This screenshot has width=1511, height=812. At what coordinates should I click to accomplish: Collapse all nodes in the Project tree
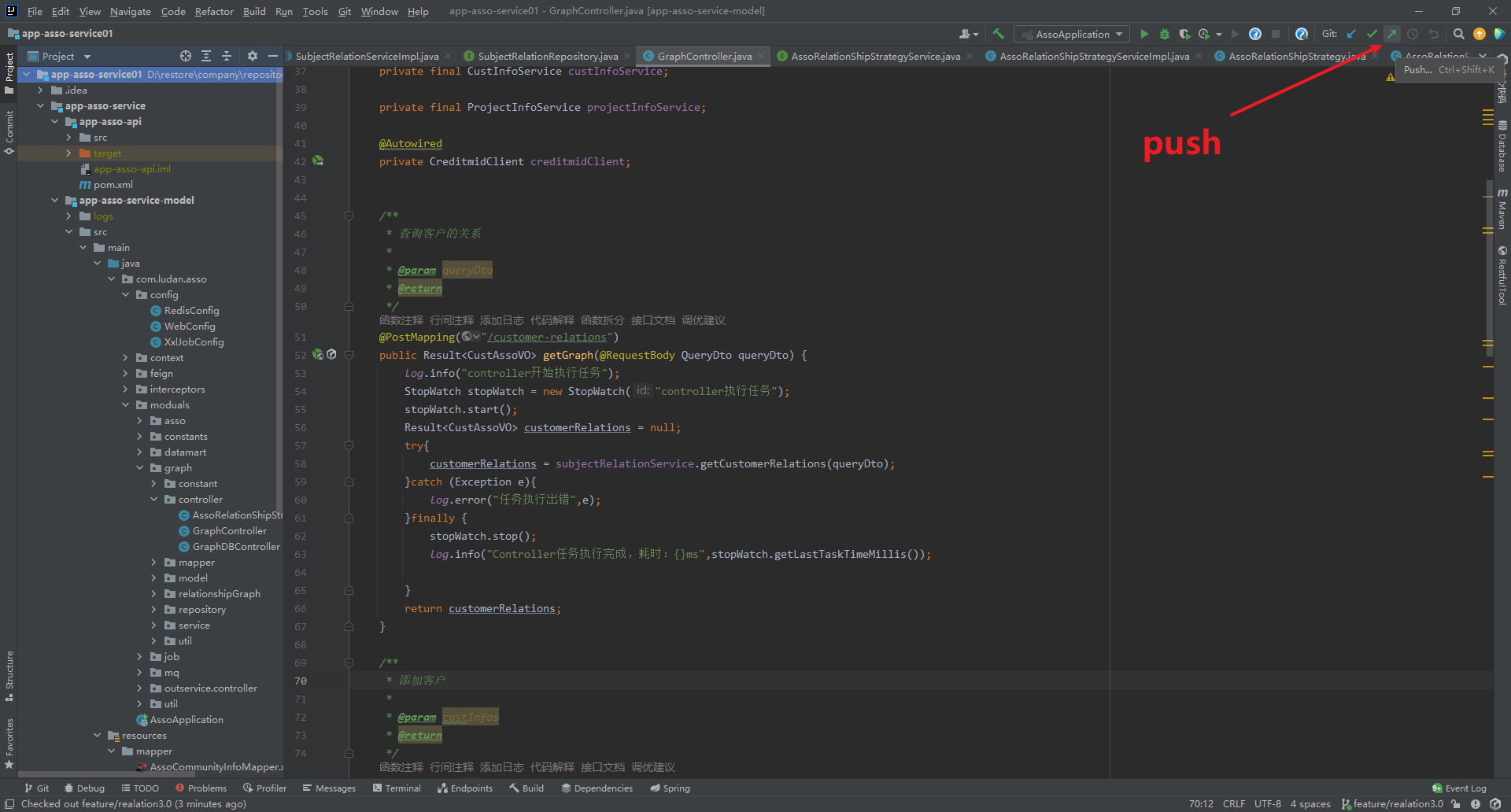(x=227, y=56)
